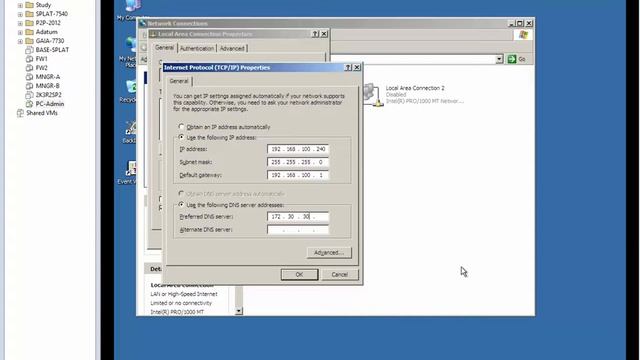Click the IP address input field
Viewport: 640px width, 360px height.
point(298,149)
